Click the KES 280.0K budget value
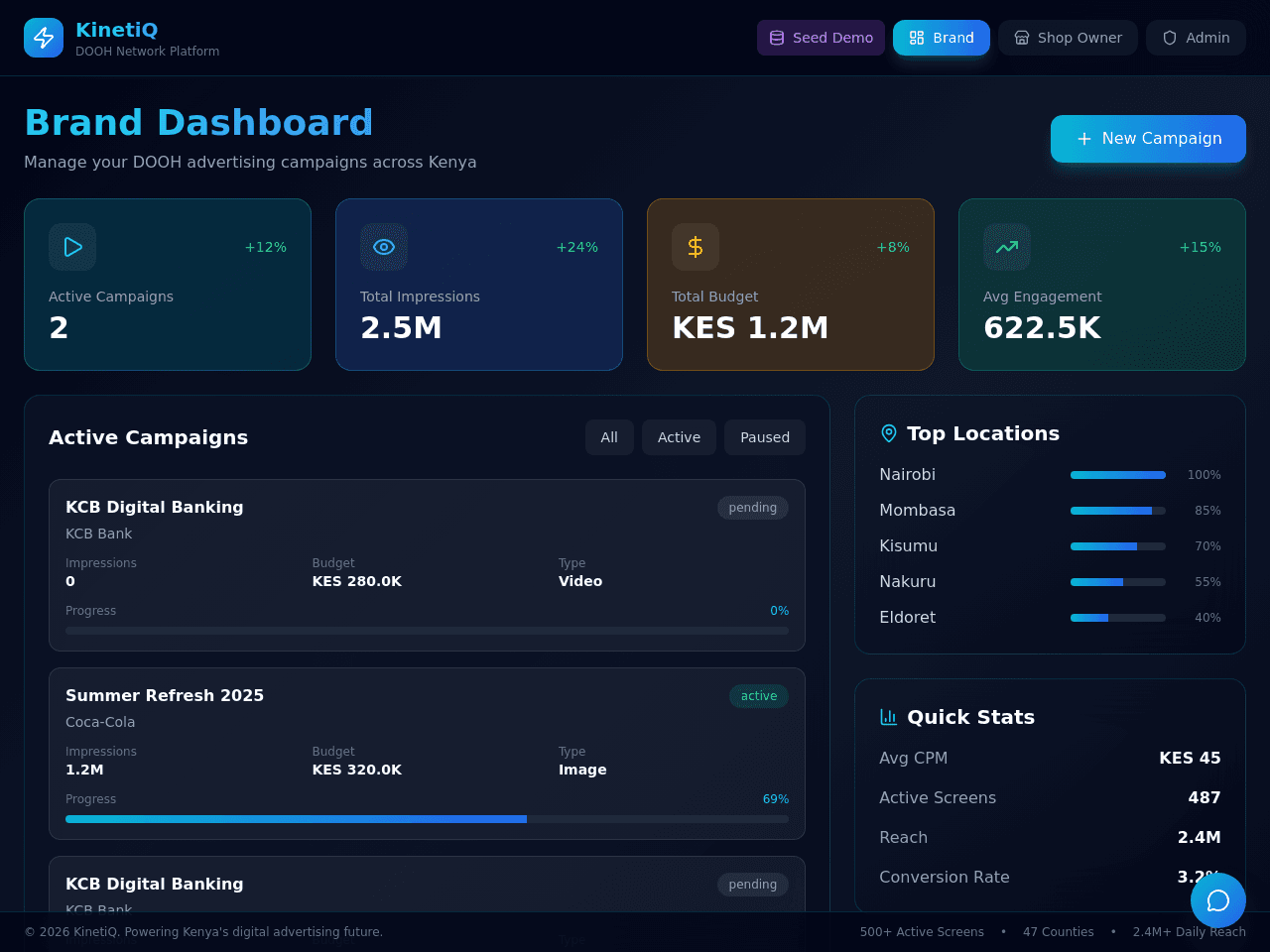The image size is (1270, 952). click(x=357, y=581)
